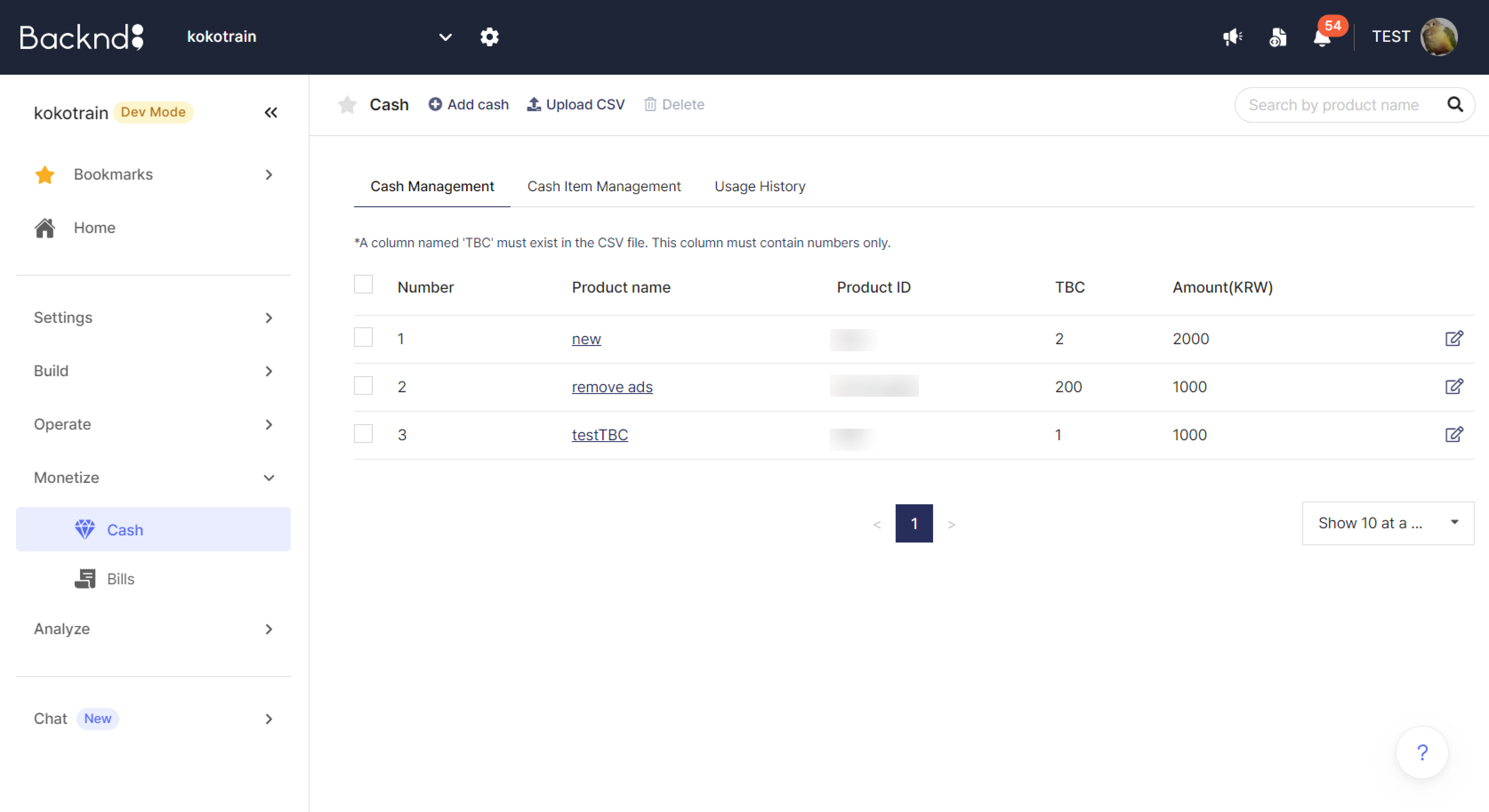This screenshot has width=1489, height=812.
Task: Switch to Cash Management tab
Action: pos(432,187)
